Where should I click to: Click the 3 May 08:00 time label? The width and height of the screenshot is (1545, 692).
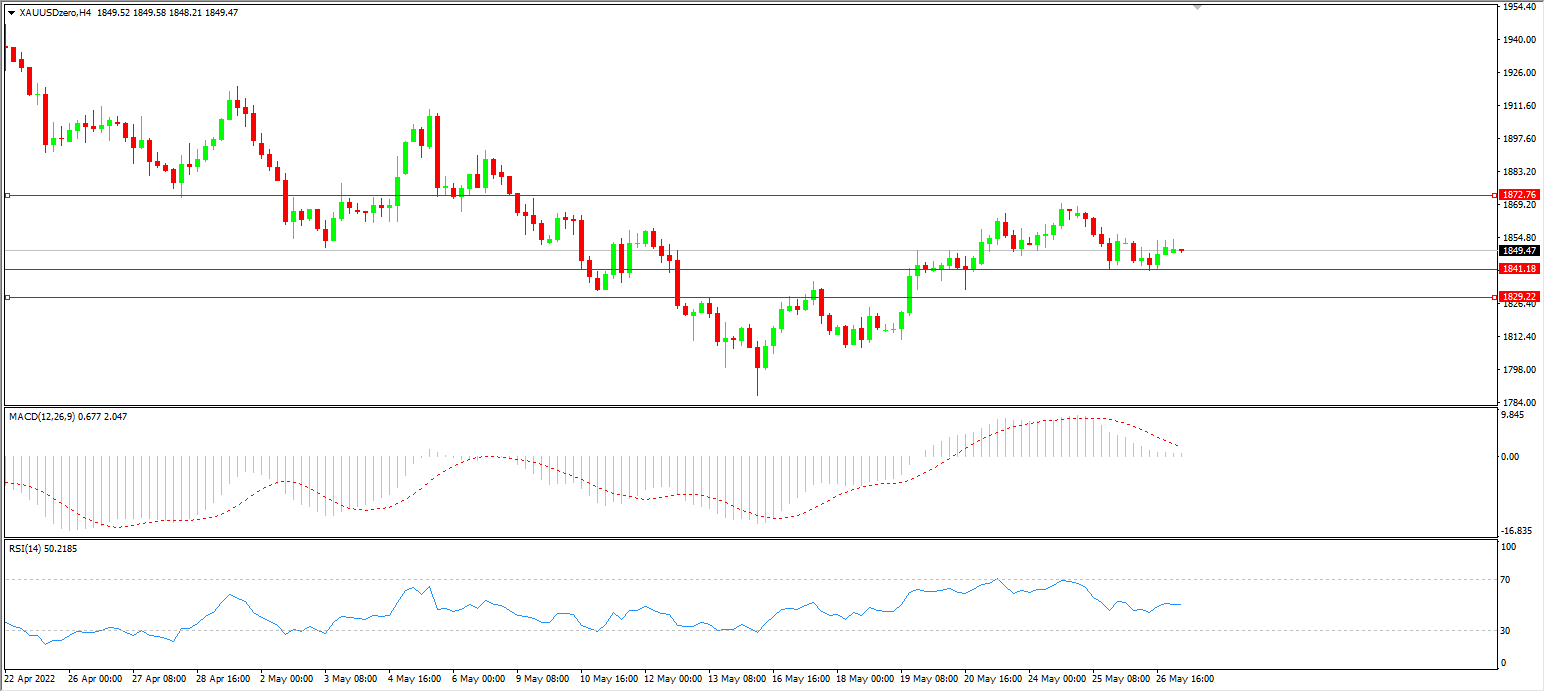click(350, 679)
